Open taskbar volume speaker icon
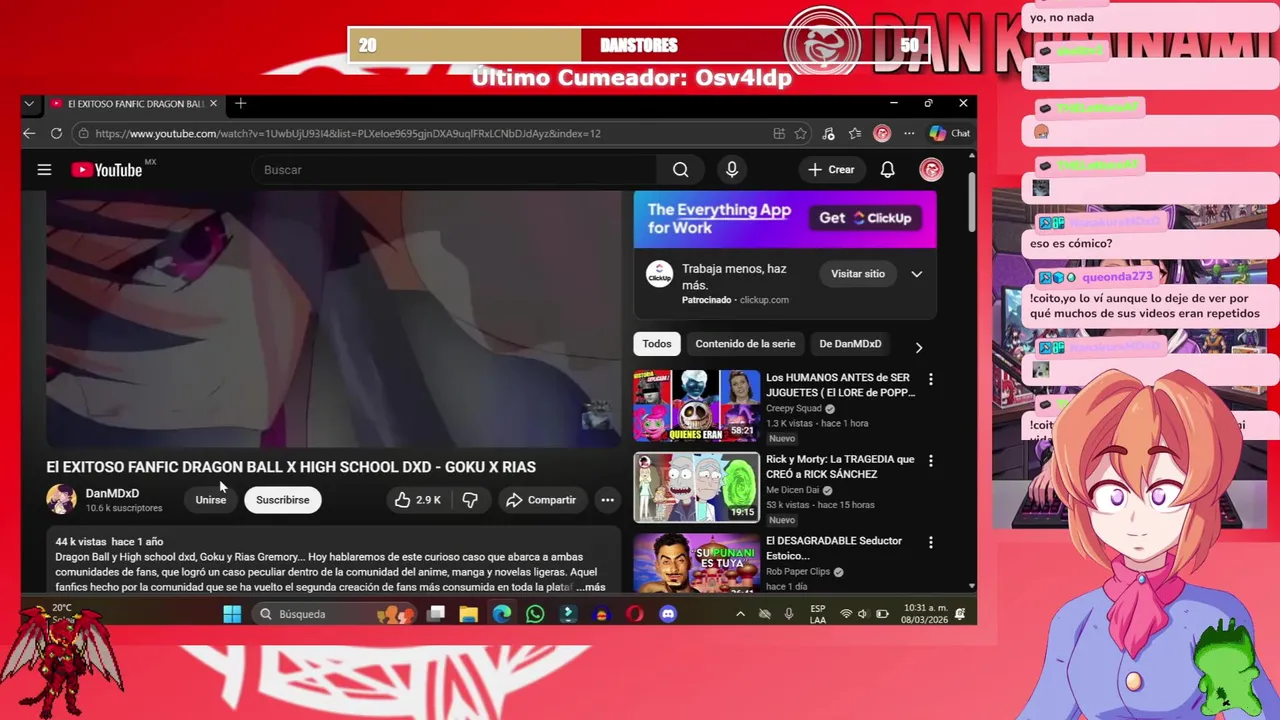This screenshot has width=1280, height=720. pyautogui.click(x=863, y=614)
